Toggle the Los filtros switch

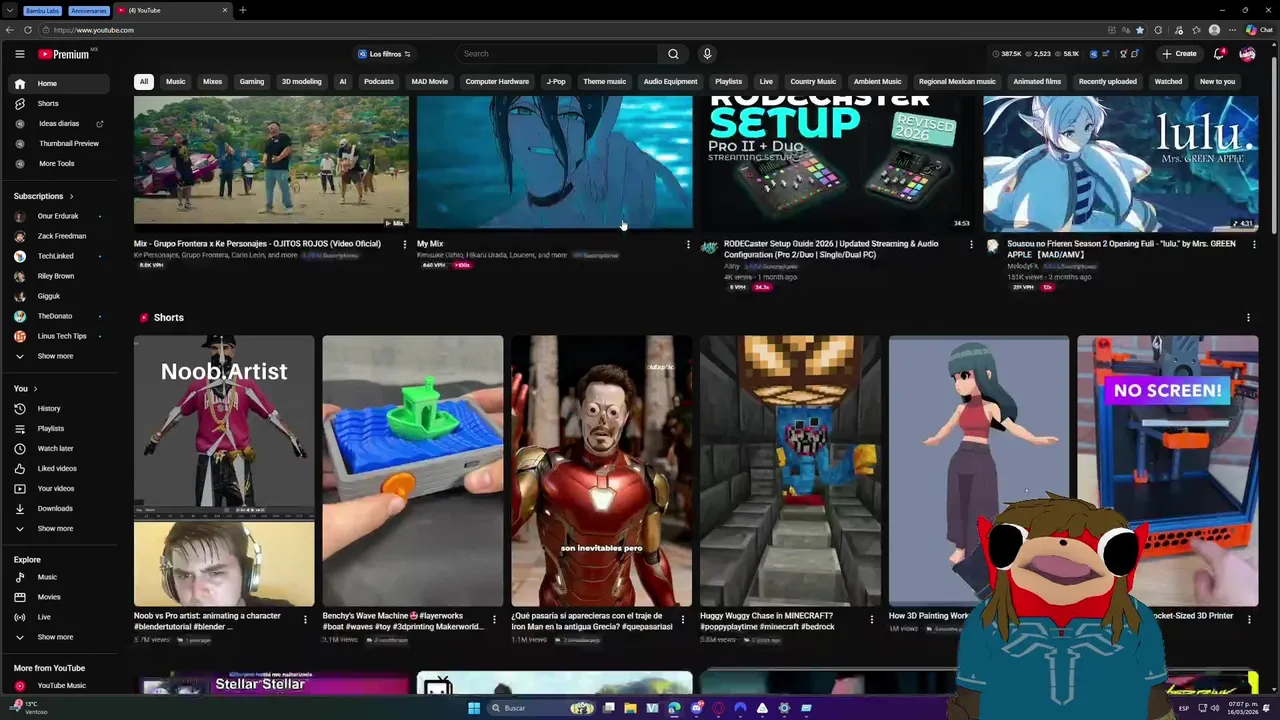click(x=384, y=54)
